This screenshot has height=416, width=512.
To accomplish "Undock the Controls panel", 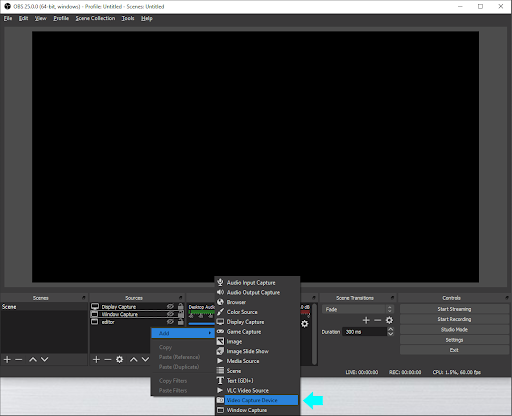I will (x=507, y=297).
